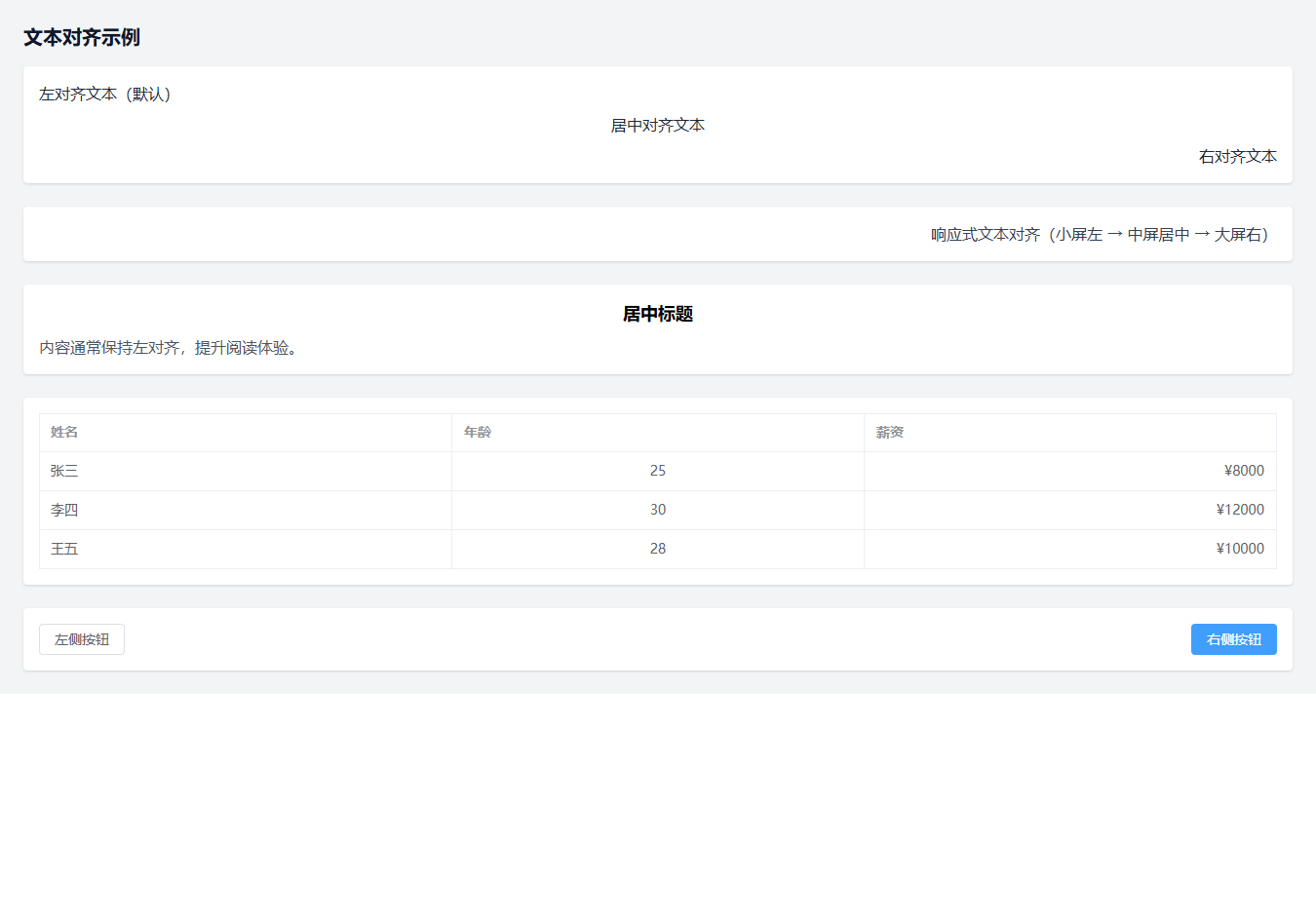This screenshot has height=921, width=1316.
Task: Click the 年龄 column header
Action: point(478,433)
